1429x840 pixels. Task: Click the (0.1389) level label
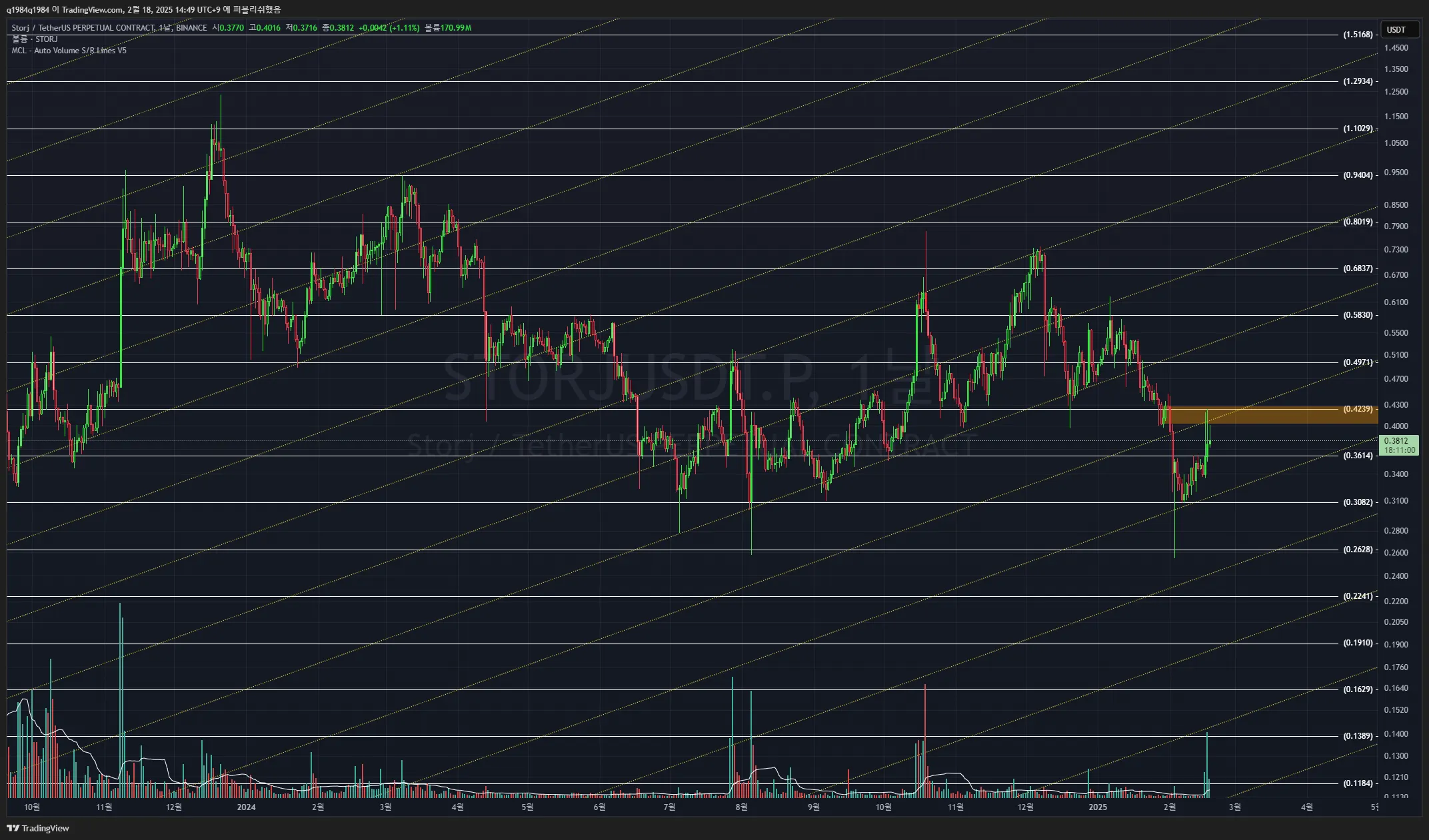(x=1358, y=736)
